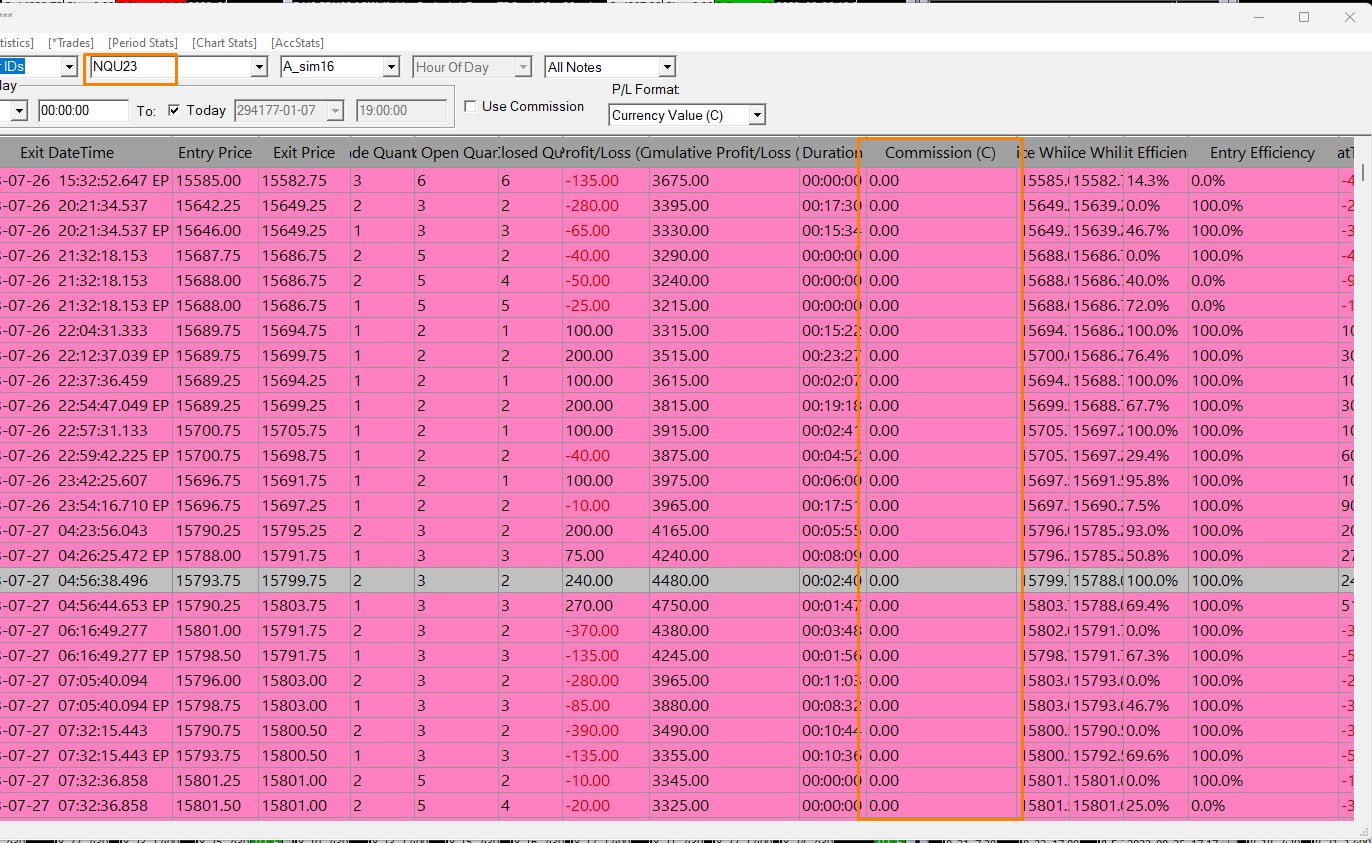Image resolution: width=1372 pixels, height=843 pixels.
Task: Select the profit/loss value -65.00
Action: coord(589,231)
